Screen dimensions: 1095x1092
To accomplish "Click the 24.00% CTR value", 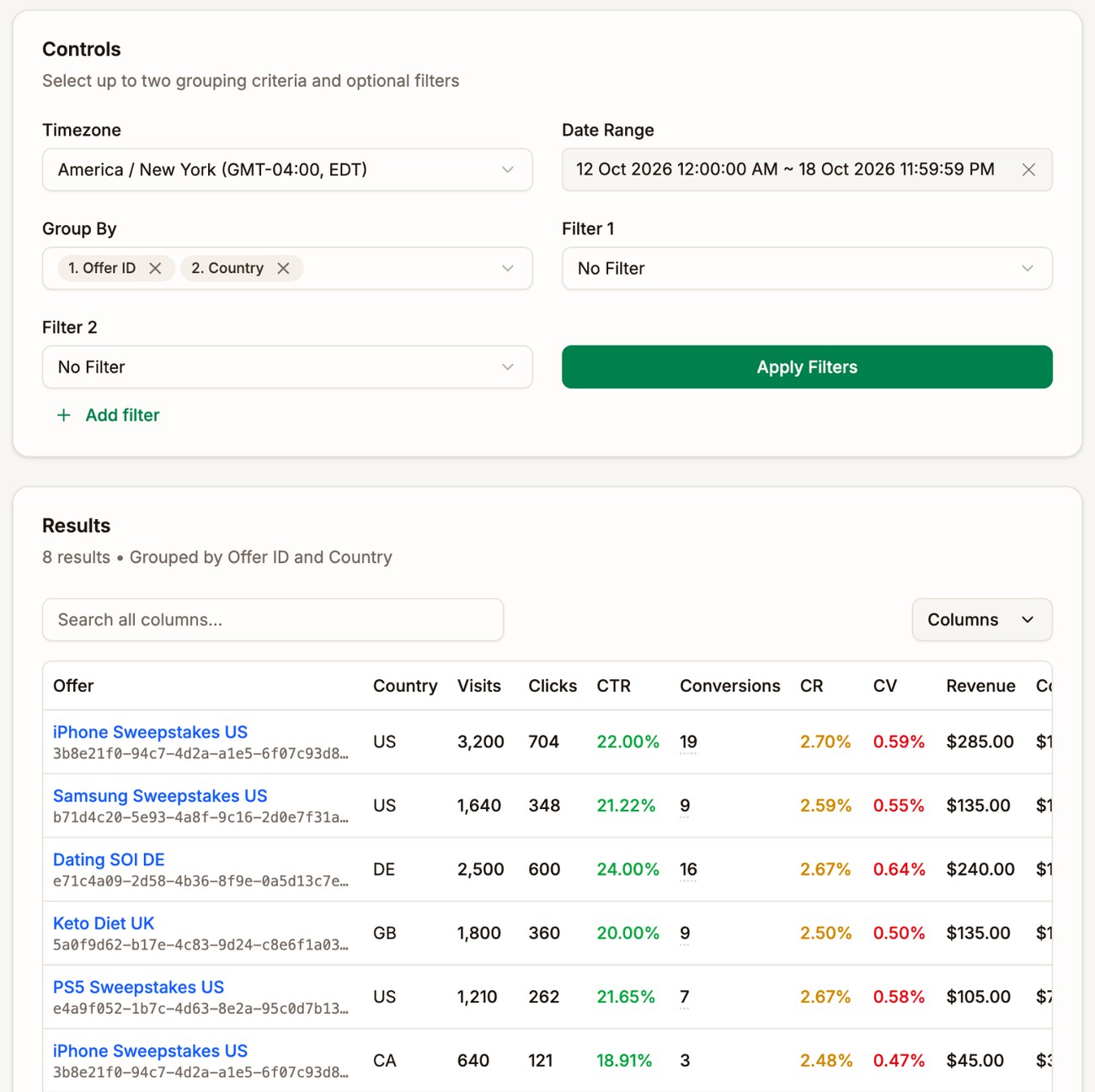I will (628, 869).
